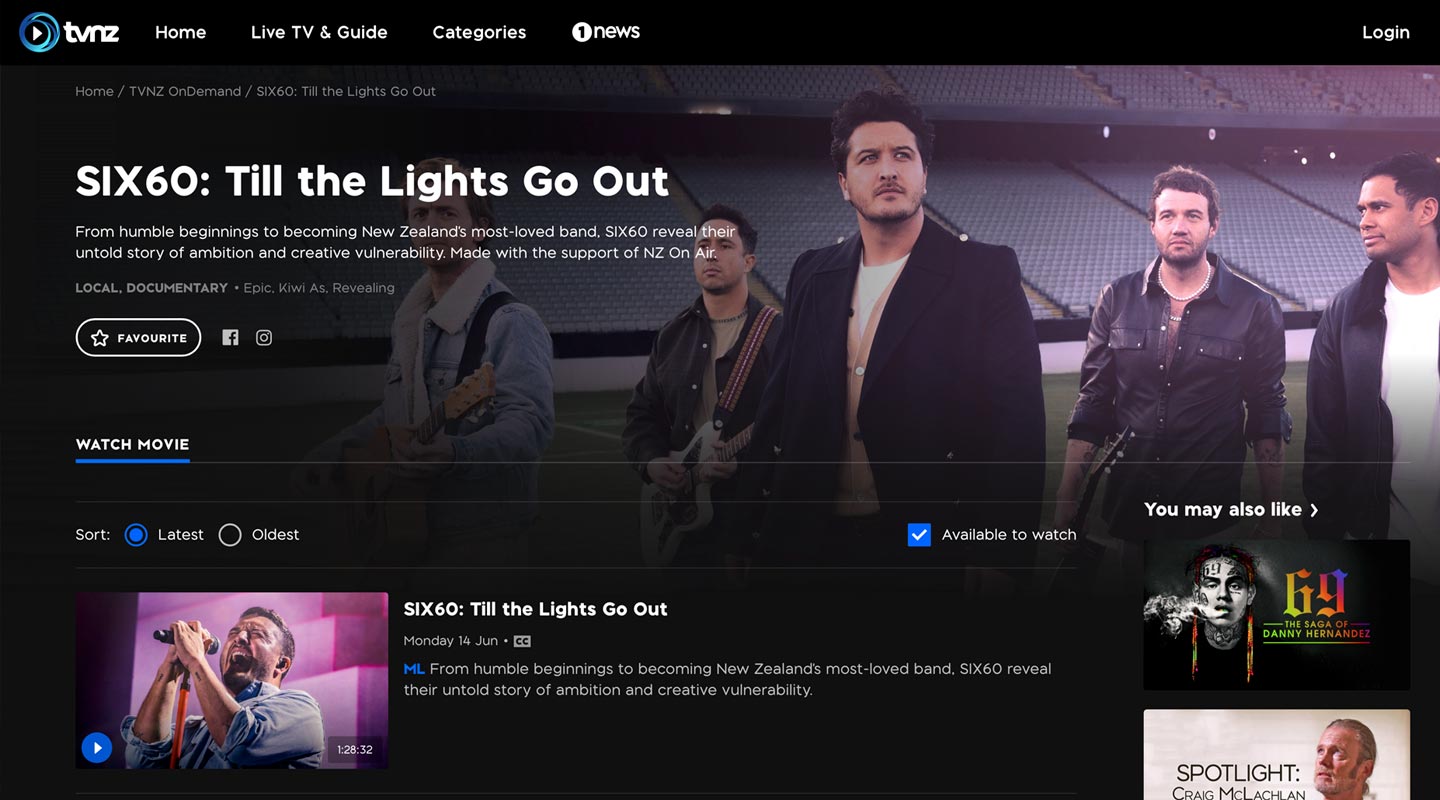Click the TVNZ logo icon
Screen dimensions: 1440x800
(x=40, y=32)
